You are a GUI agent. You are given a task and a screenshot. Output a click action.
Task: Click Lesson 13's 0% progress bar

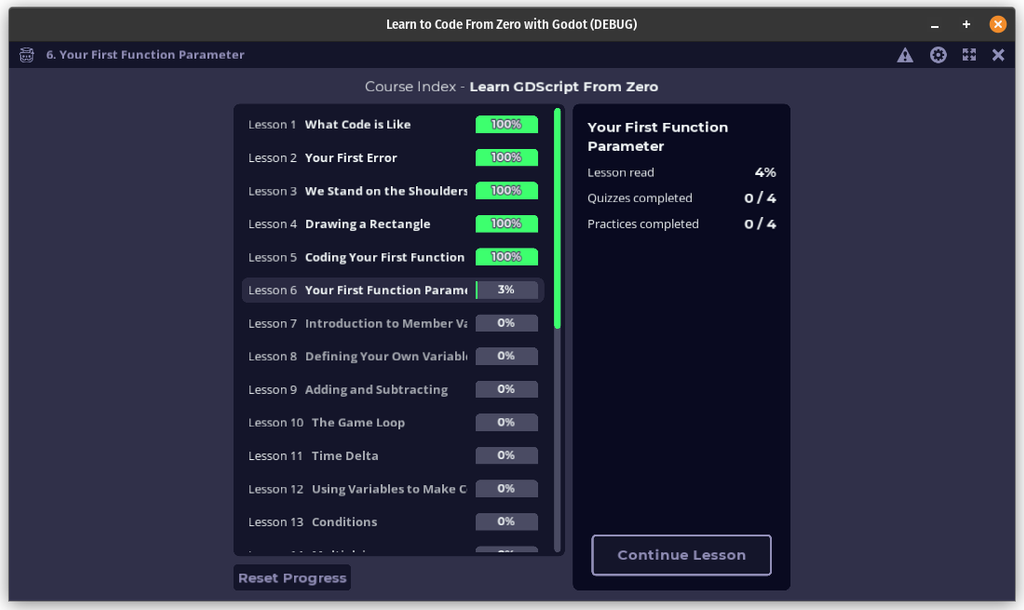507,522
